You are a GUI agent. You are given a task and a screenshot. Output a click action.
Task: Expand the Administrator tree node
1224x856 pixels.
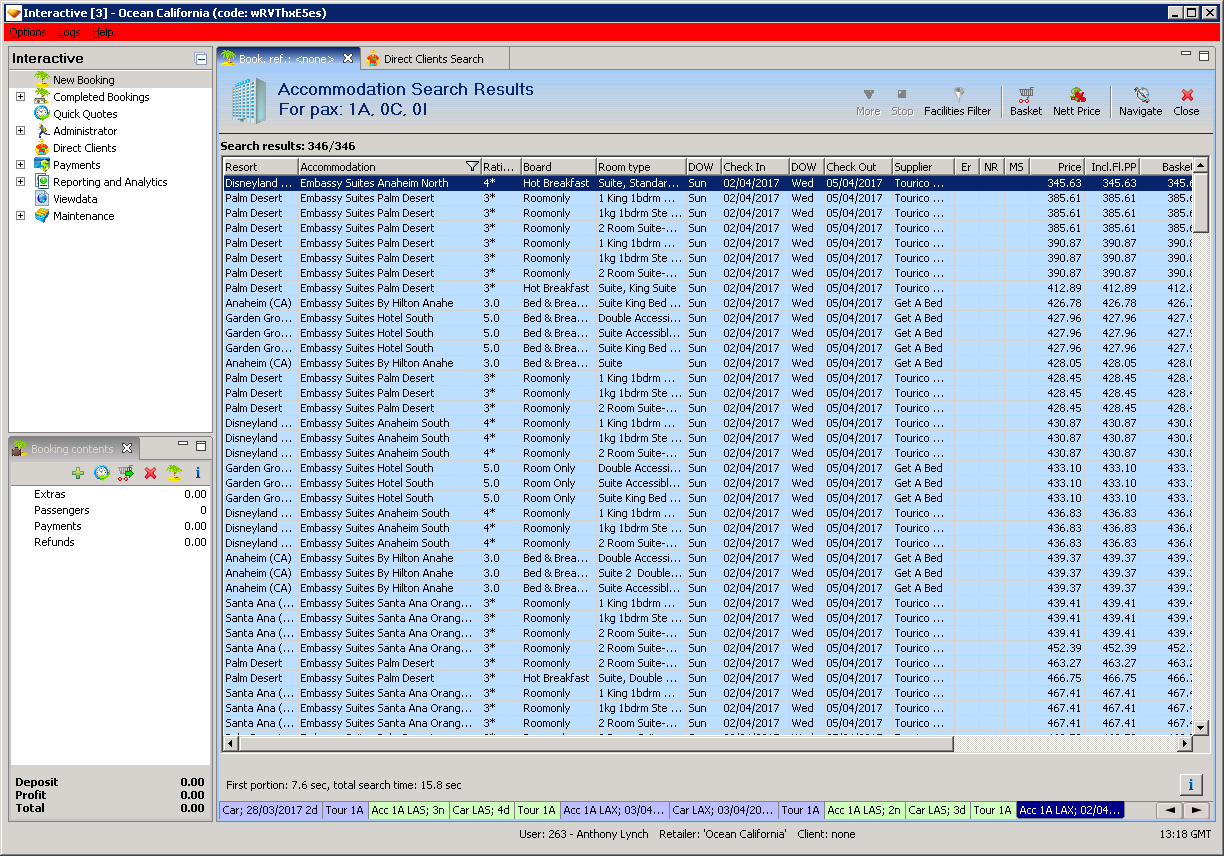(x=21, y=131)
